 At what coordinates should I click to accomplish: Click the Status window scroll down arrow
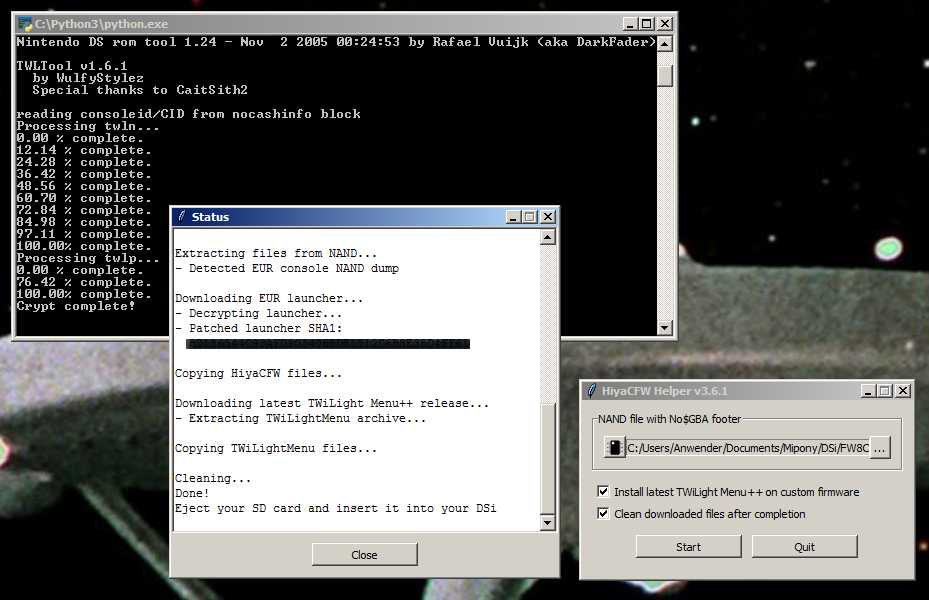547,522
